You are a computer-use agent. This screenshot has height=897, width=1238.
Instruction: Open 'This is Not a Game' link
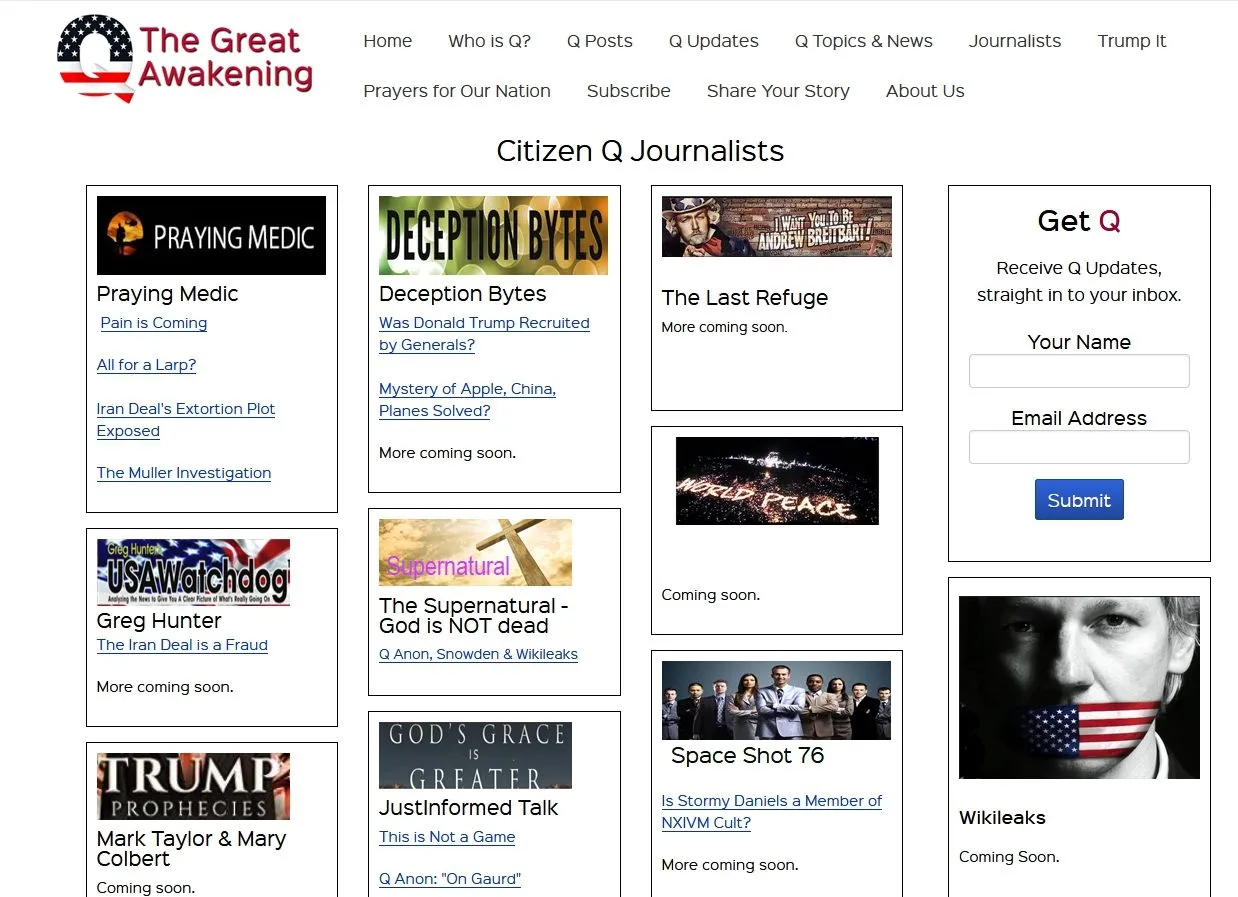447,837
